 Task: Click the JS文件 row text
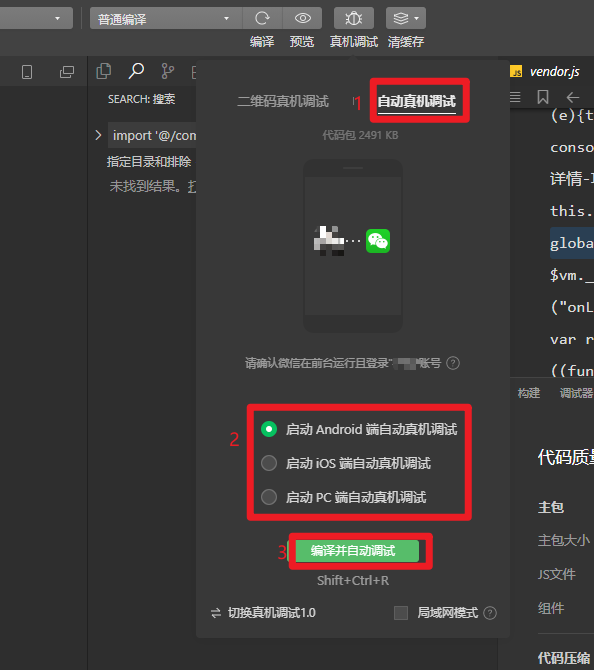[557, 574]
